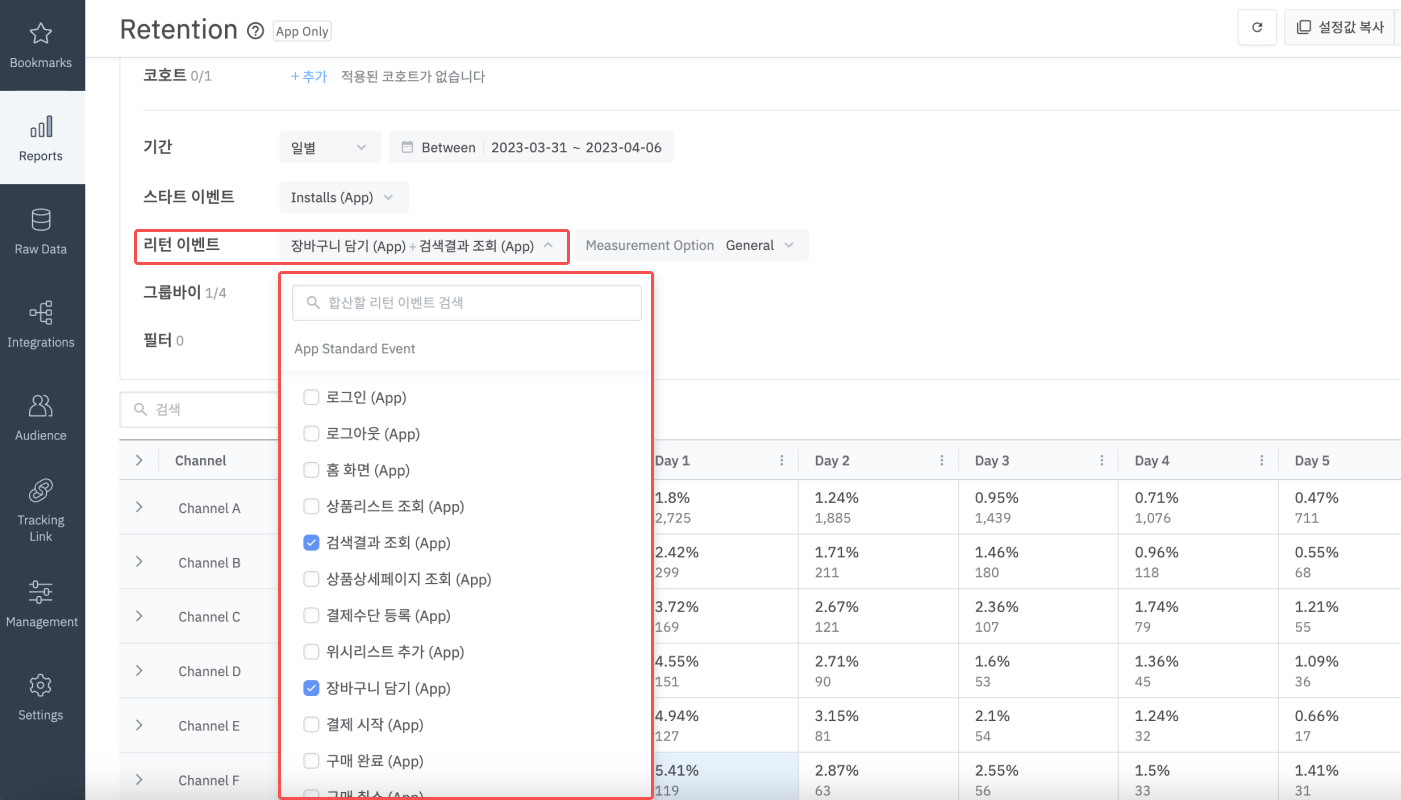1401x800 pixels.
Task: Click Channel E Day 4 cell 1.24%
Action: (x=1198, y=725)
